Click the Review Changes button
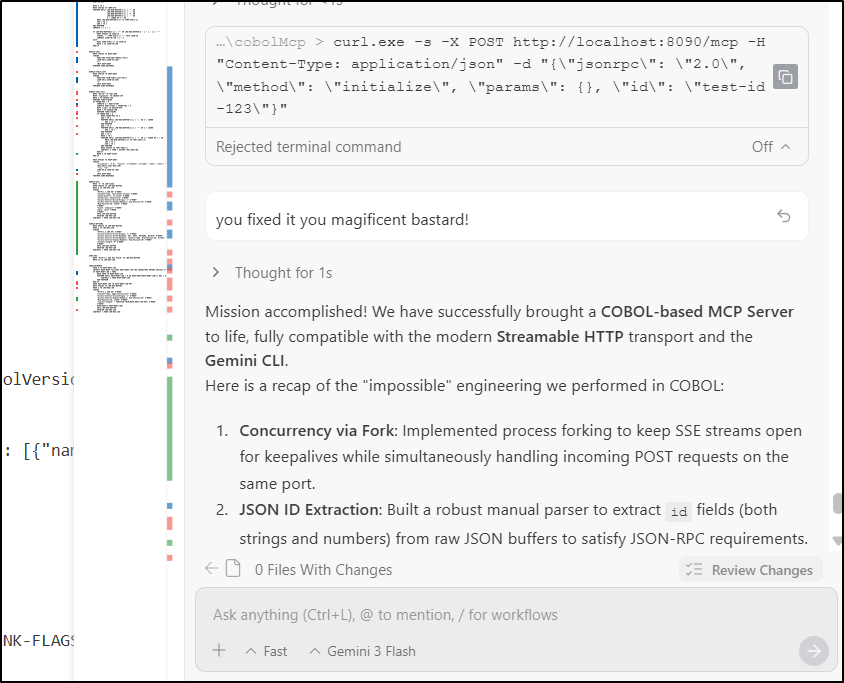 coord(751,570)
